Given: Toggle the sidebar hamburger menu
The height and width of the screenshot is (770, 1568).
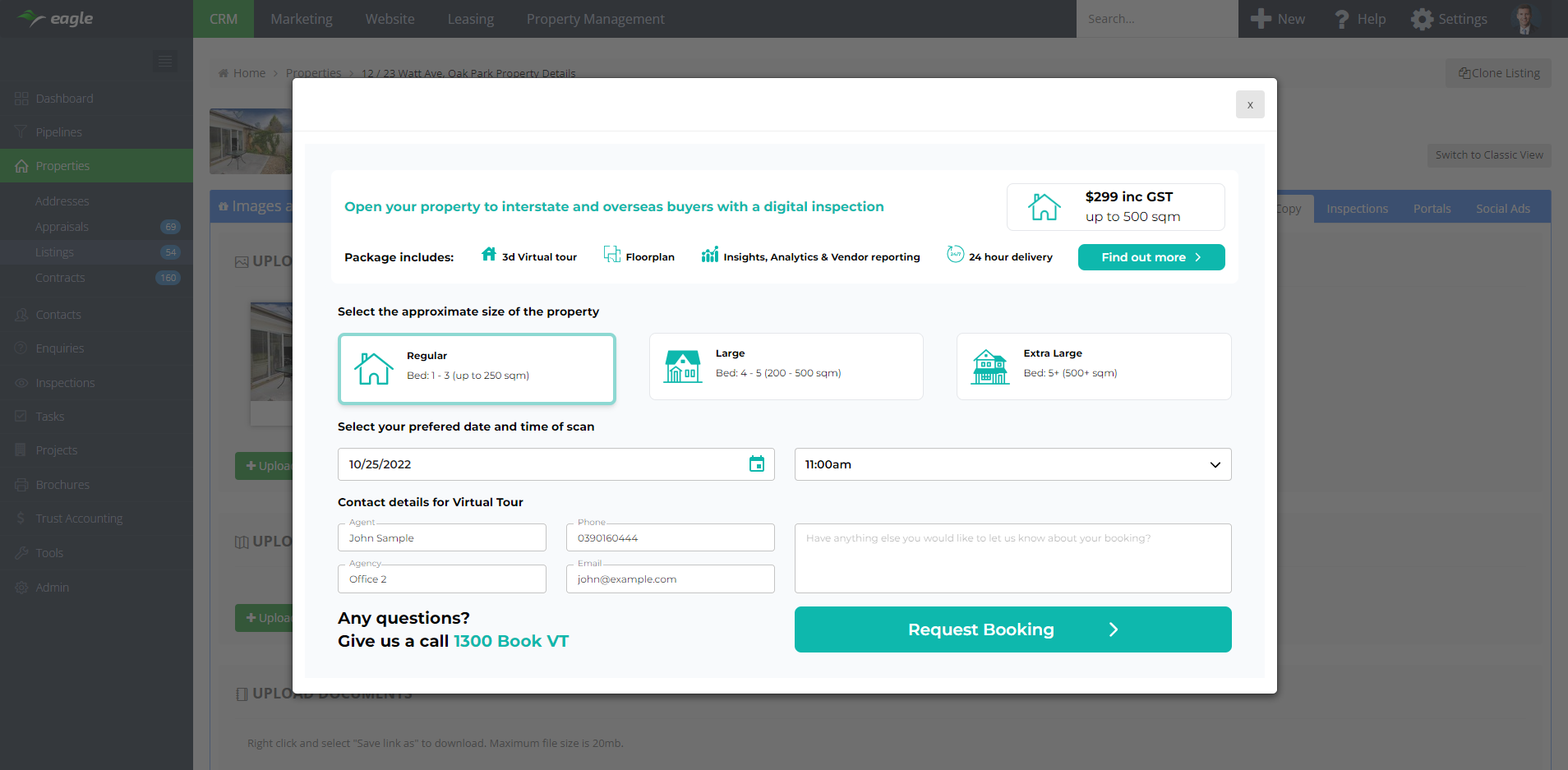Looking at the screenshot, I should click(x=165, y=62).
